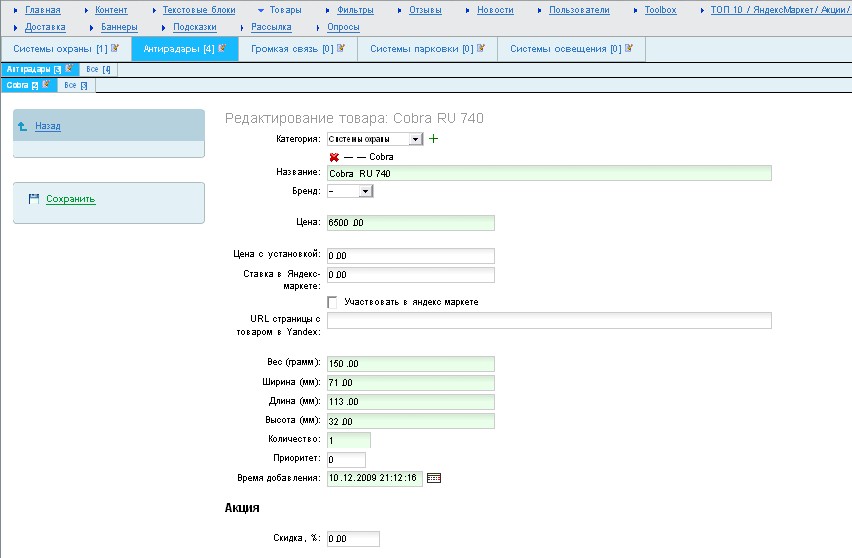
Task: Click the Сохранить link
Action: click(71, 199)
